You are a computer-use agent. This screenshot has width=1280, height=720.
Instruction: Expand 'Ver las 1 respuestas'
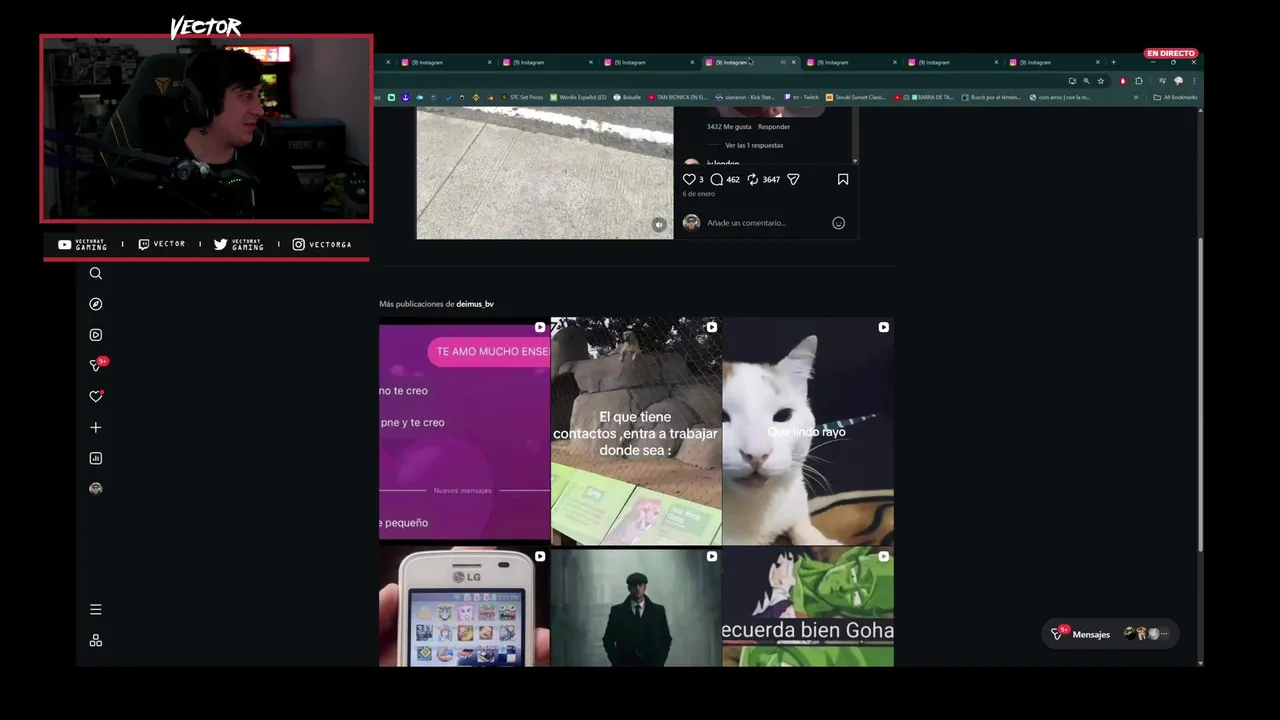[754, 145]
